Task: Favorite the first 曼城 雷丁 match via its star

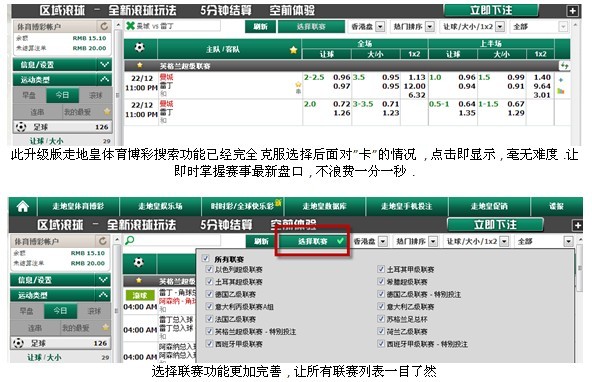Action: (298, 85)
